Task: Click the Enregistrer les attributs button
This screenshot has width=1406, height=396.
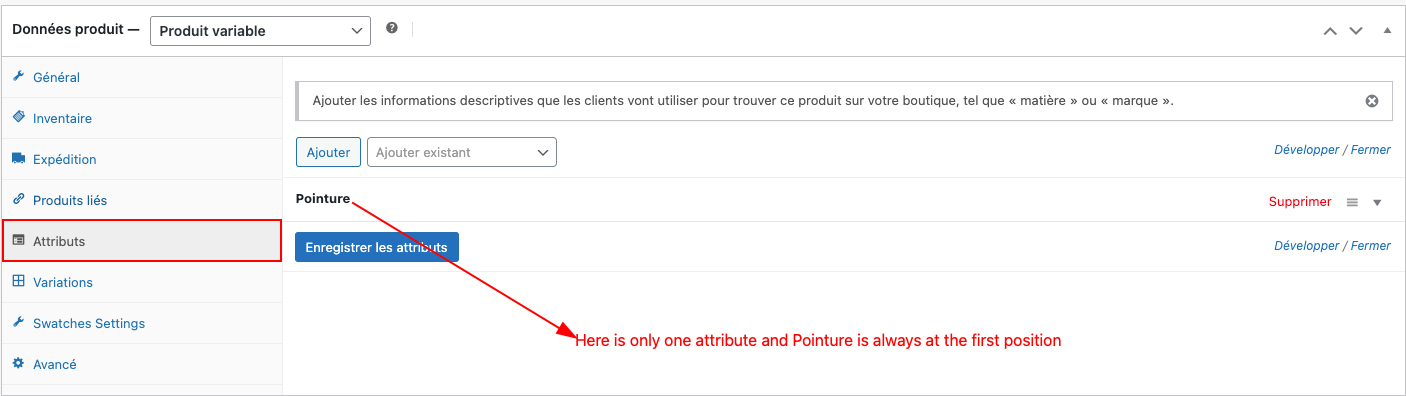Action: tap(377, 247)
